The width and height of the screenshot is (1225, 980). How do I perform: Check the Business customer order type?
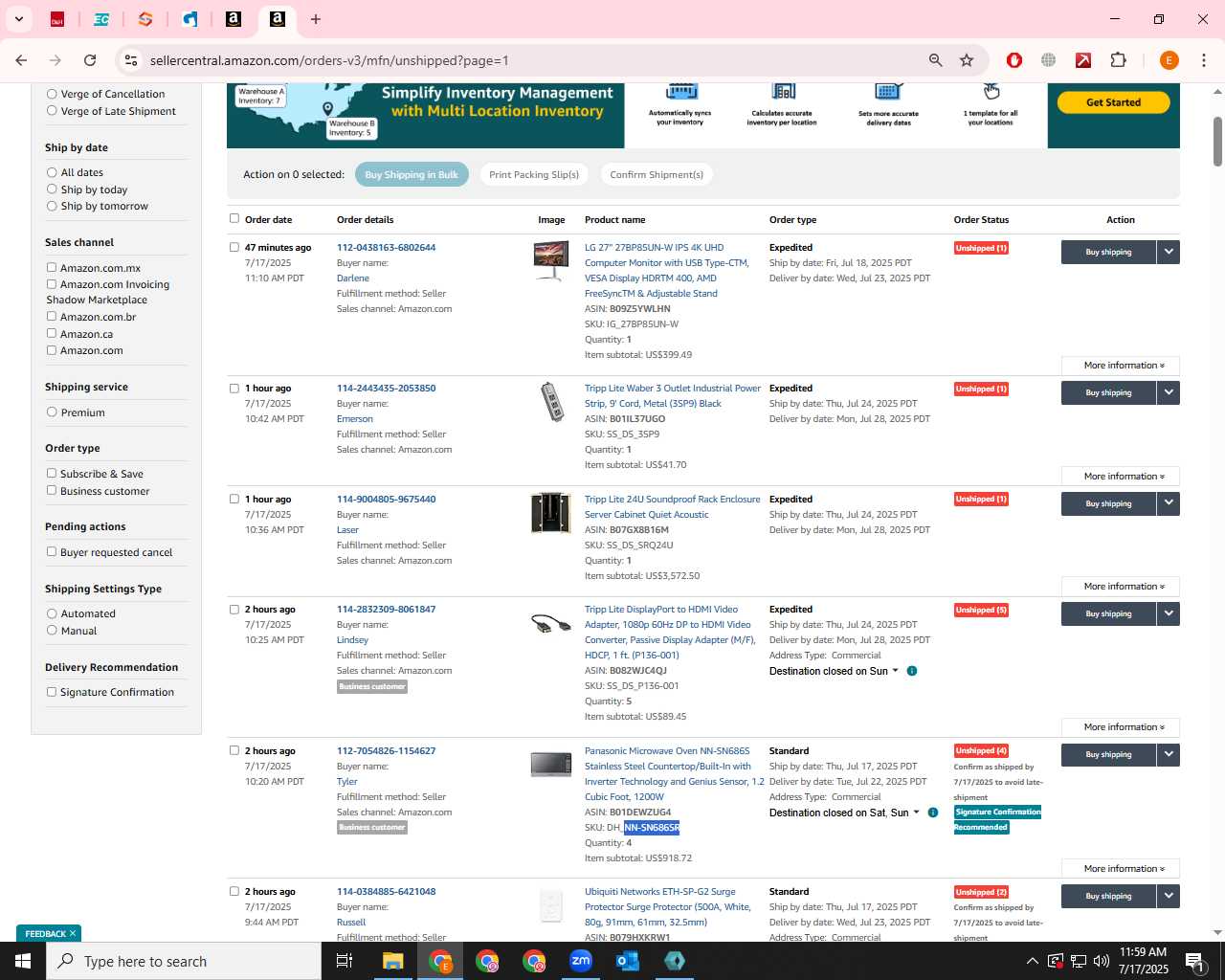tap(52, 490)
